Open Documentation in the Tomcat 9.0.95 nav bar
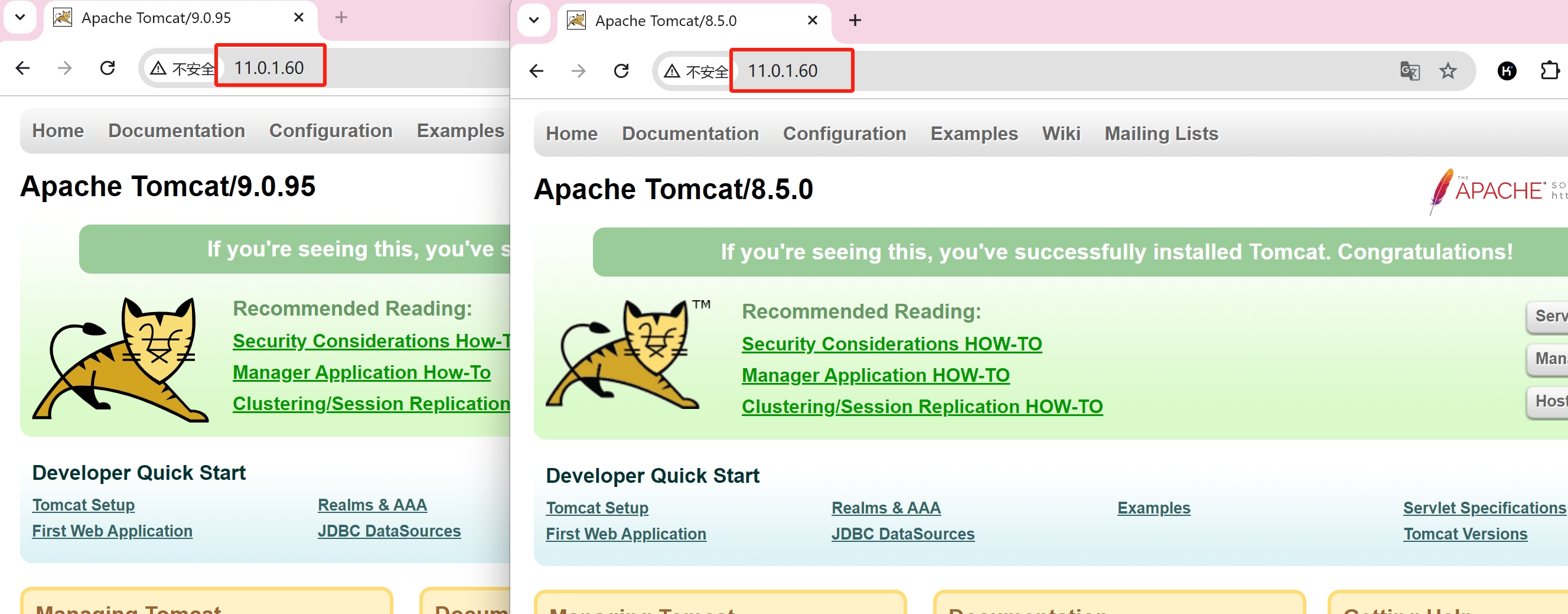Viewport: 1568px width, 614px height. 177,131
